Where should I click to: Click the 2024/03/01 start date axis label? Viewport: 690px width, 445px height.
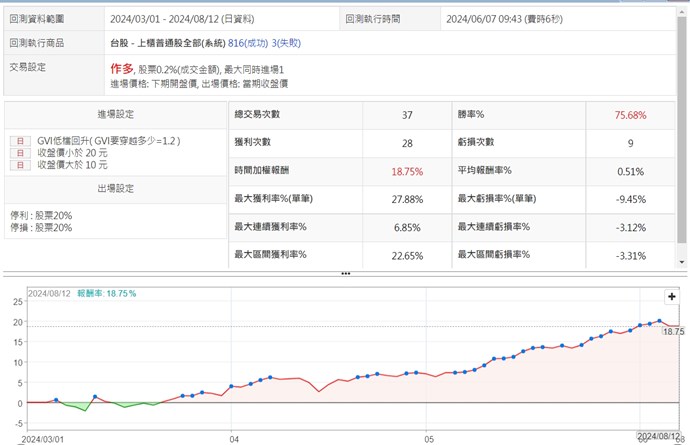42,439
